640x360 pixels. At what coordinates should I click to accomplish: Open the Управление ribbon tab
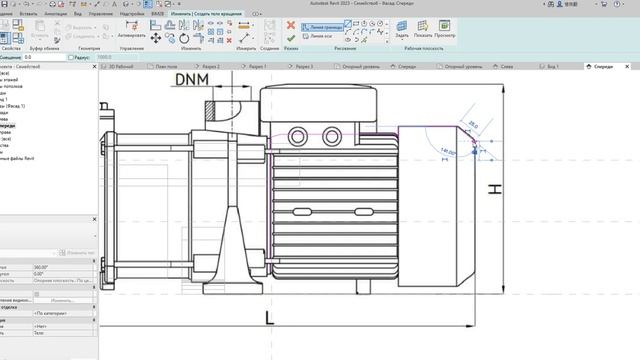(100, 14)
